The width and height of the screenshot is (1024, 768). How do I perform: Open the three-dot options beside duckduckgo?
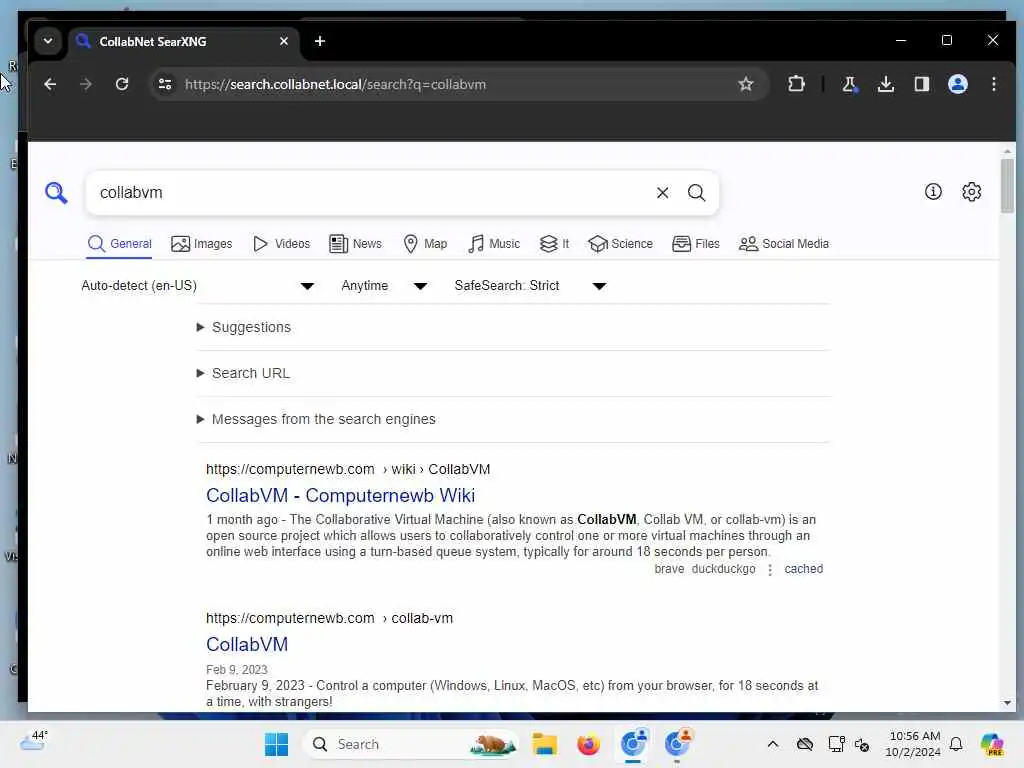[x=770, y=569]
